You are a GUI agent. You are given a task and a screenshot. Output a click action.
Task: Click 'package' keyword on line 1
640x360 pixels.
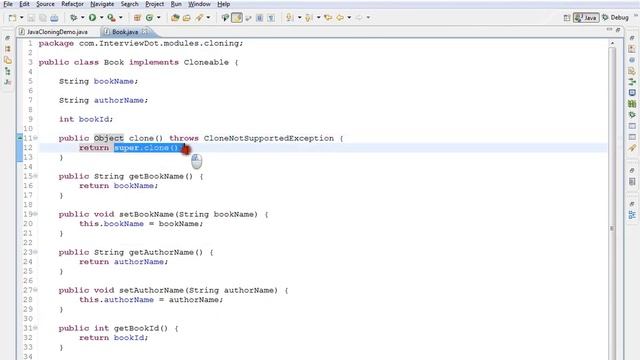[56, 44]
